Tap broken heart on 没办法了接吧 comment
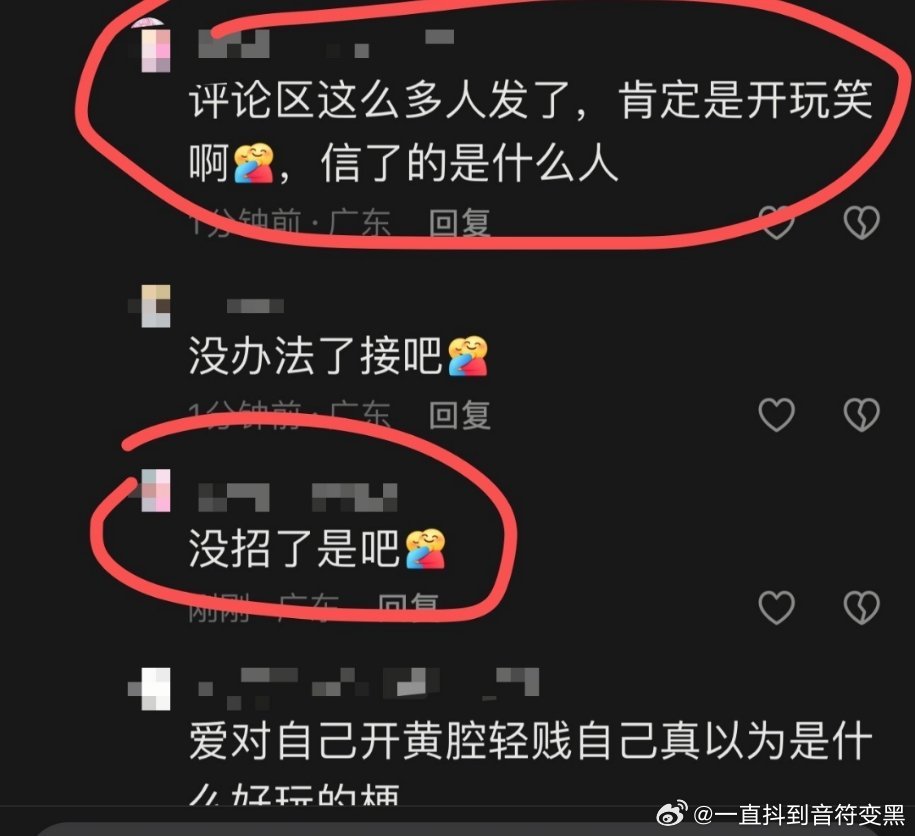 point(861,415)
